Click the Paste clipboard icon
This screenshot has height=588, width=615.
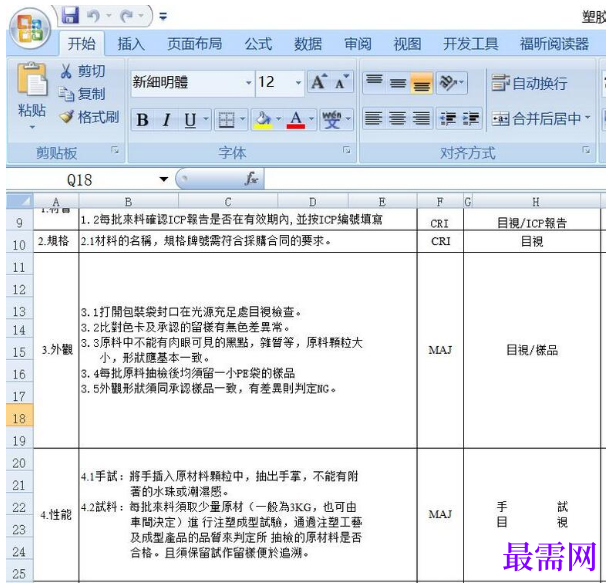[x=32, y=79]
